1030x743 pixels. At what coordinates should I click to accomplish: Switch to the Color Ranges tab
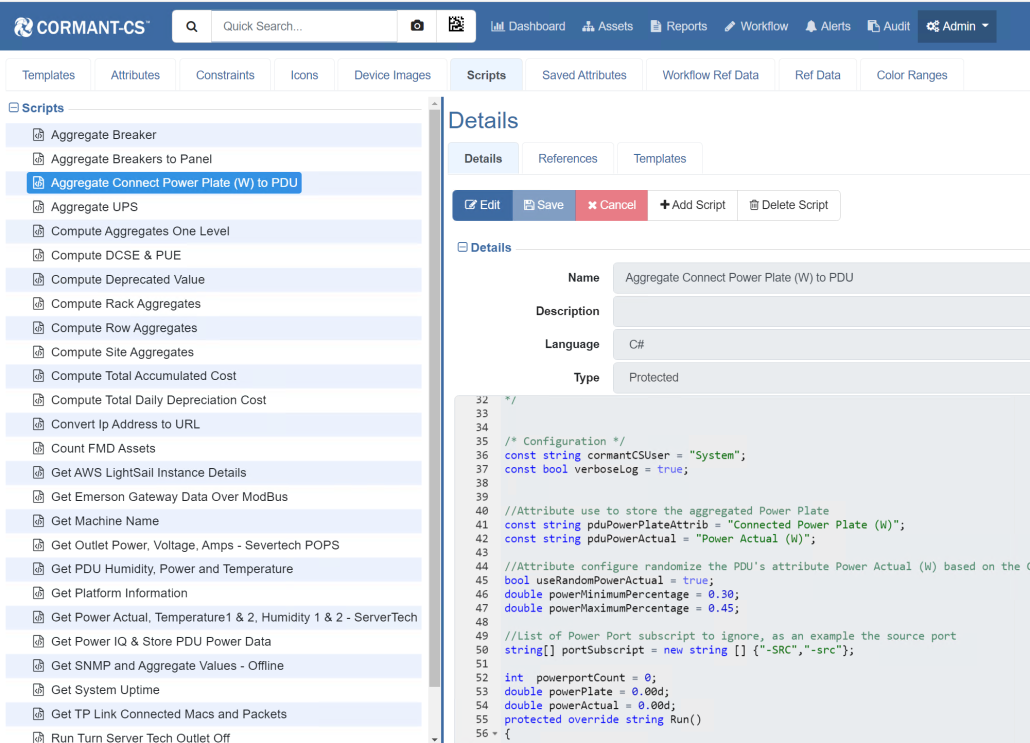point(911,75)
